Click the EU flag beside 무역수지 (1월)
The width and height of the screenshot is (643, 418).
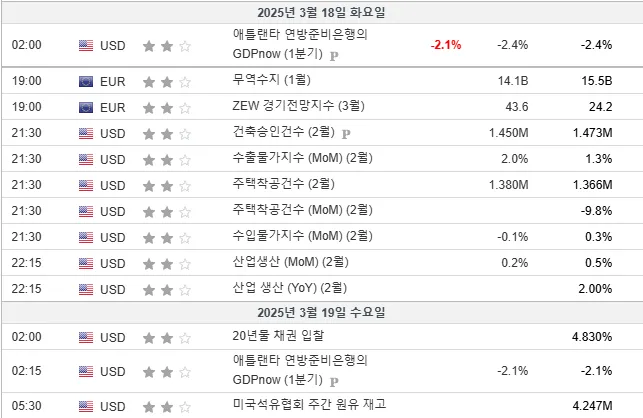pyautogui.click(x=86, y=82)
